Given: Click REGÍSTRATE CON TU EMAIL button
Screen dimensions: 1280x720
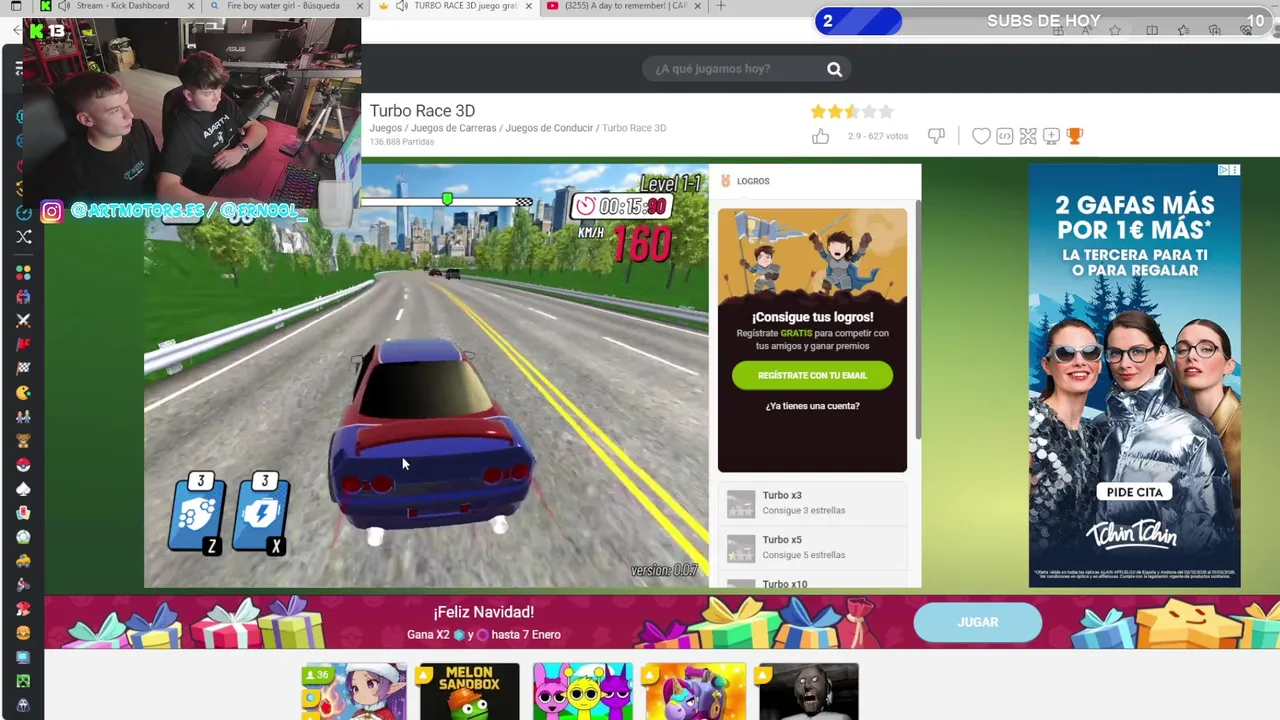Looking at the screenshot, I should [812, 375].
